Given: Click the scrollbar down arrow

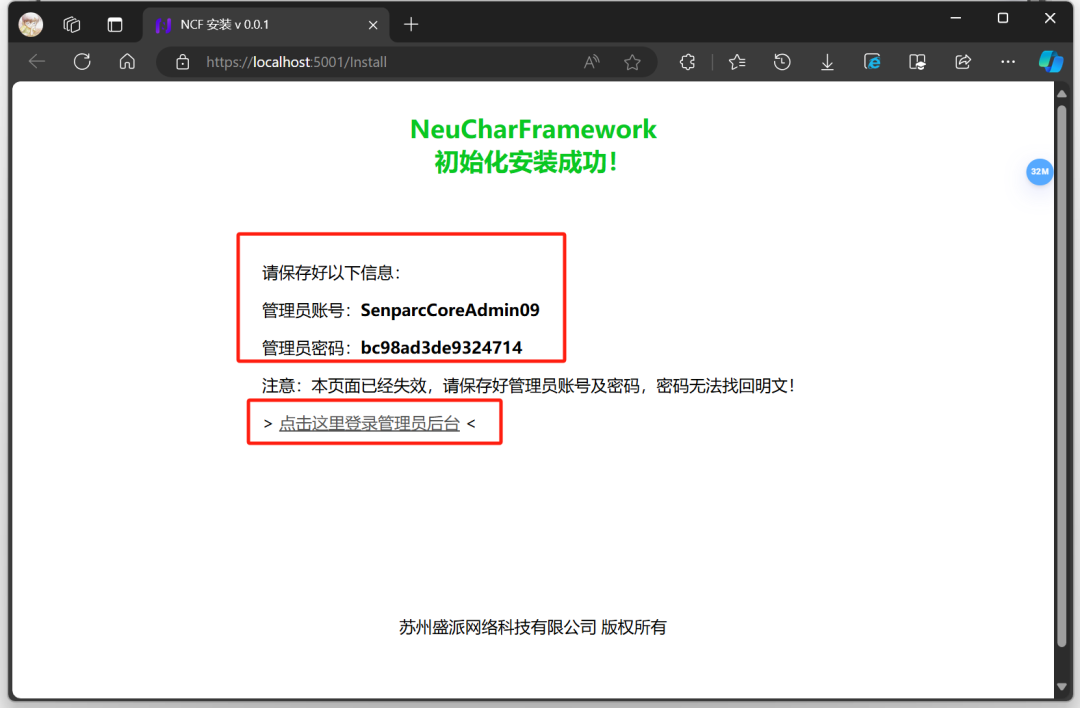Looking at the screenshot, I should click(1061, 687).
